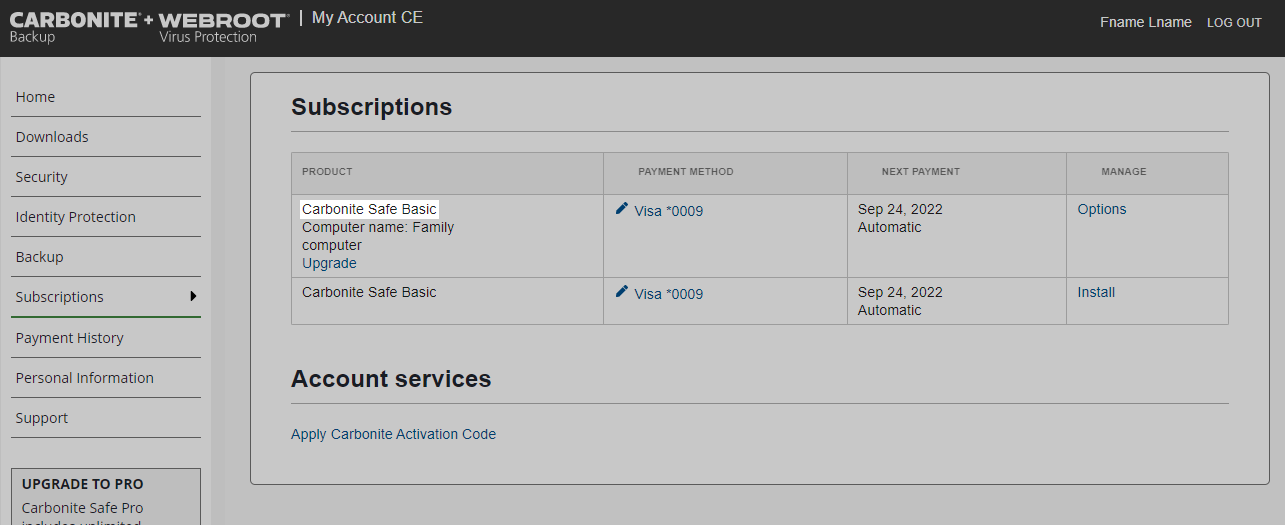Click Upgrade link under Family computer
Image resolution: width=1285 pixels, height=525 pixels.
[x=329, y=263]
